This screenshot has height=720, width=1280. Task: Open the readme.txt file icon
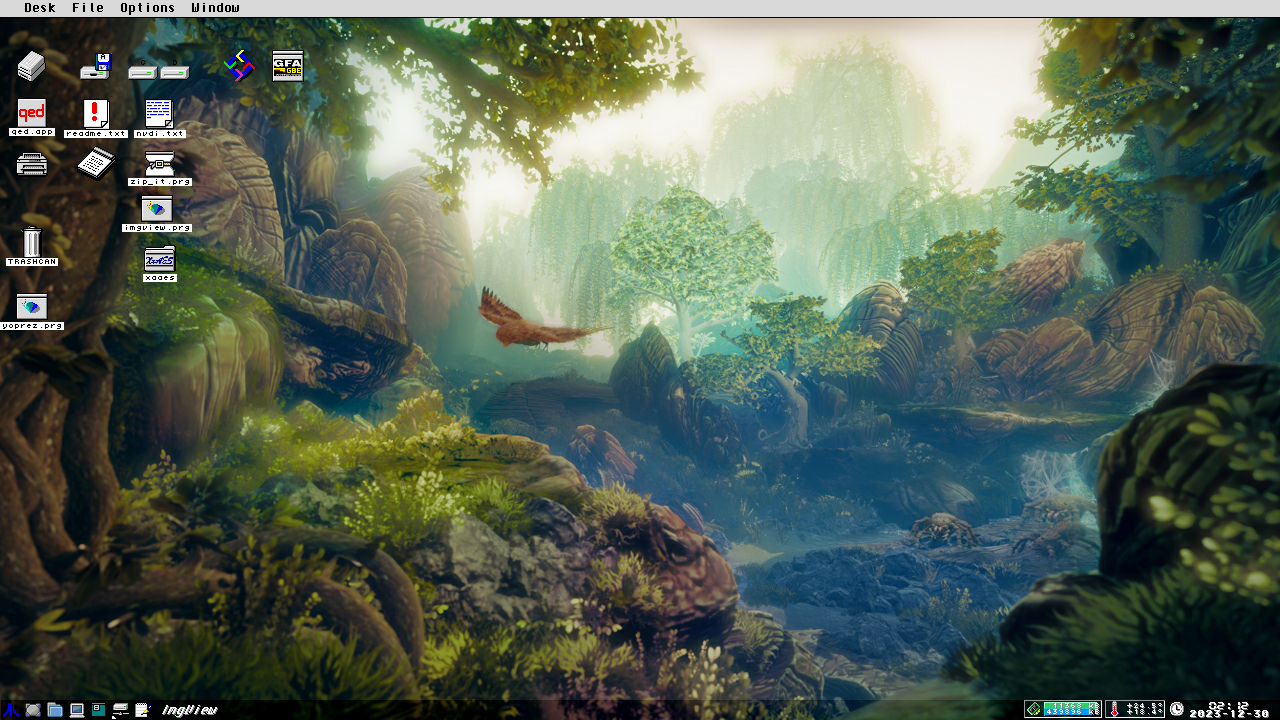[96, 118]
